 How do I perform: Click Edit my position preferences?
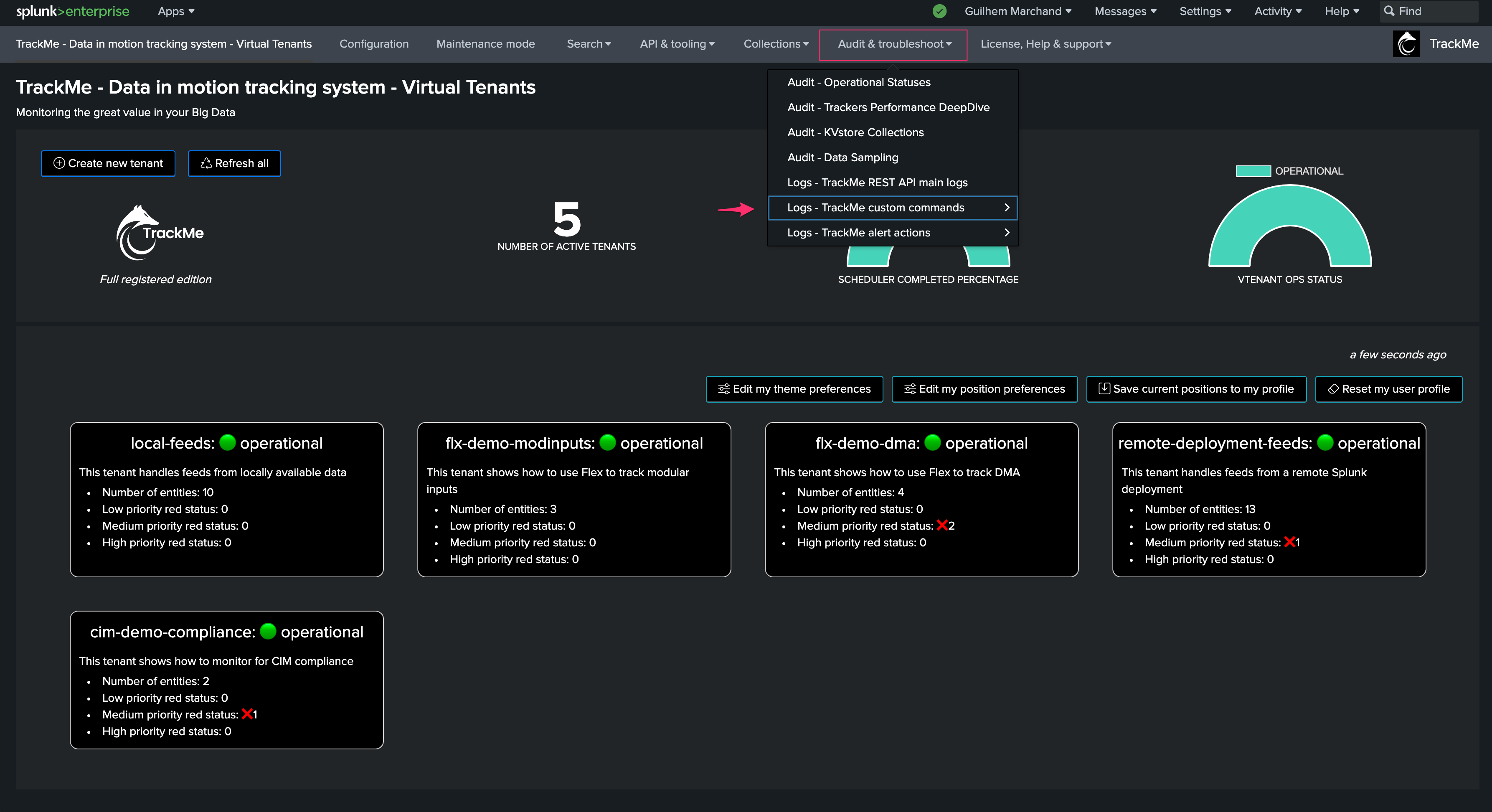click(985, 389)
